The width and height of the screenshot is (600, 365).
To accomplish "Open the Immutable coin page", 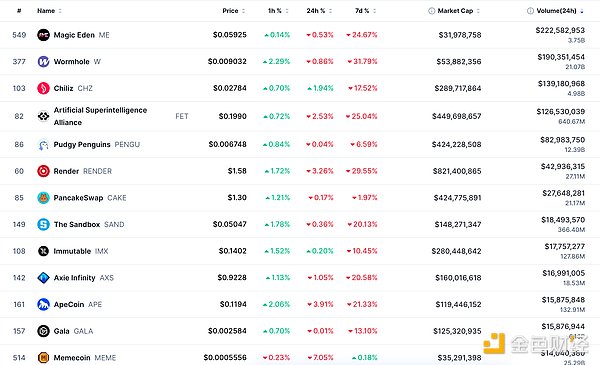I will tap(72, 251).
